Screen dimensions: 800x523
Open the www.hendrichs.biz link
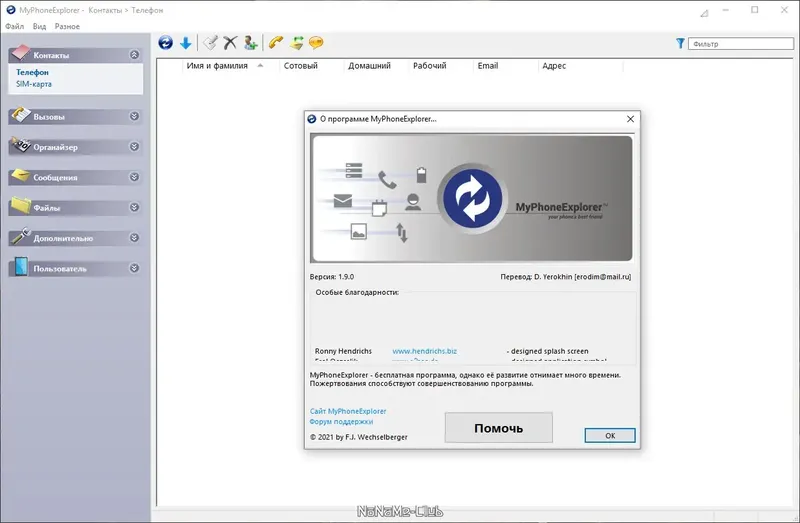(x=424, y=351)
